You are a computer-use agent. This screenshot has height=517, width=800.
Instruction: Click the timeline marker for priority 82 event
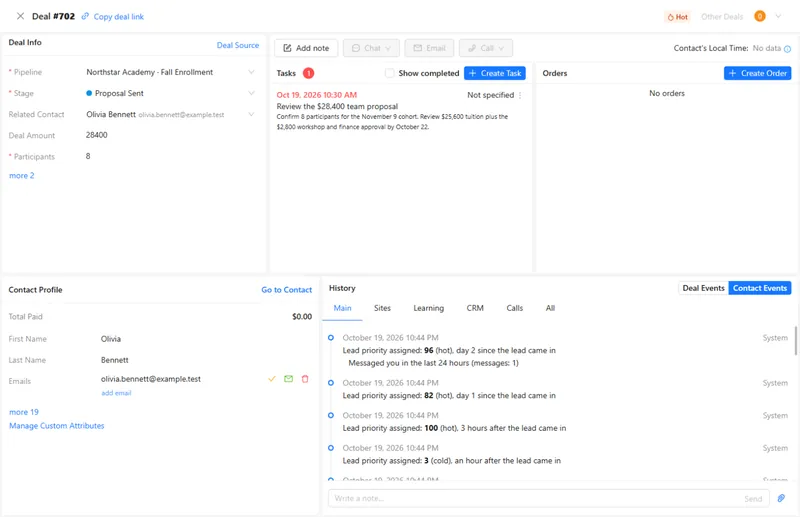(331, 382)
